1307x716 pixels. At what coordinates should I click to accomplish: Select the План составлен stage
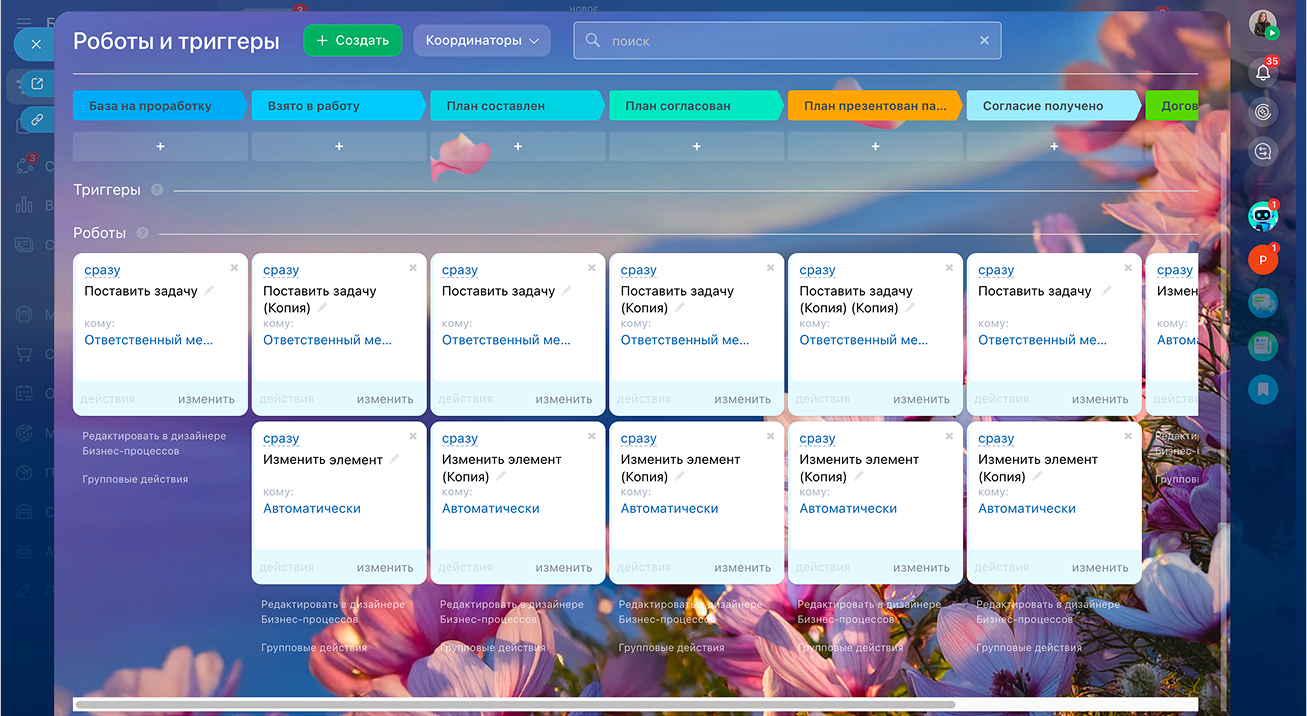pos(518,106)
